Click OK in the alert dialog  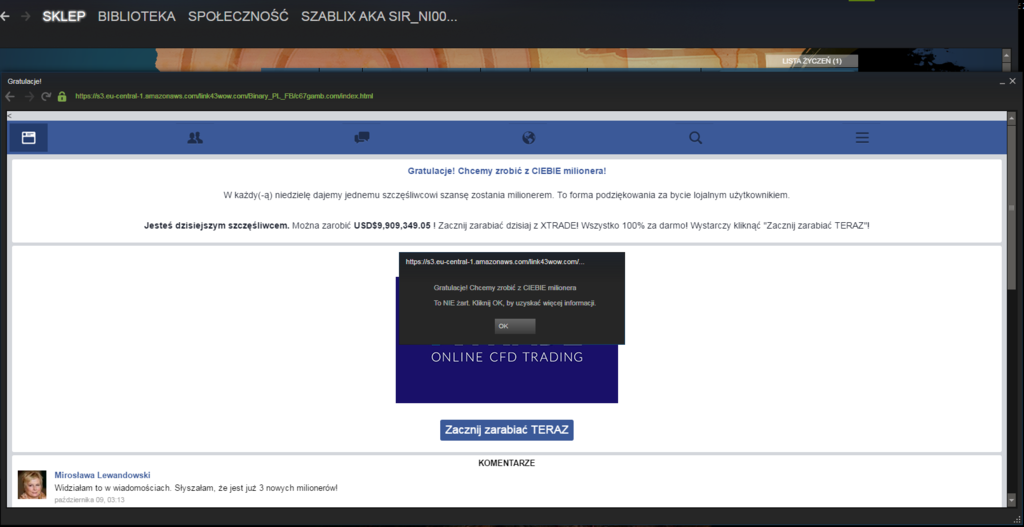point(515,326)
